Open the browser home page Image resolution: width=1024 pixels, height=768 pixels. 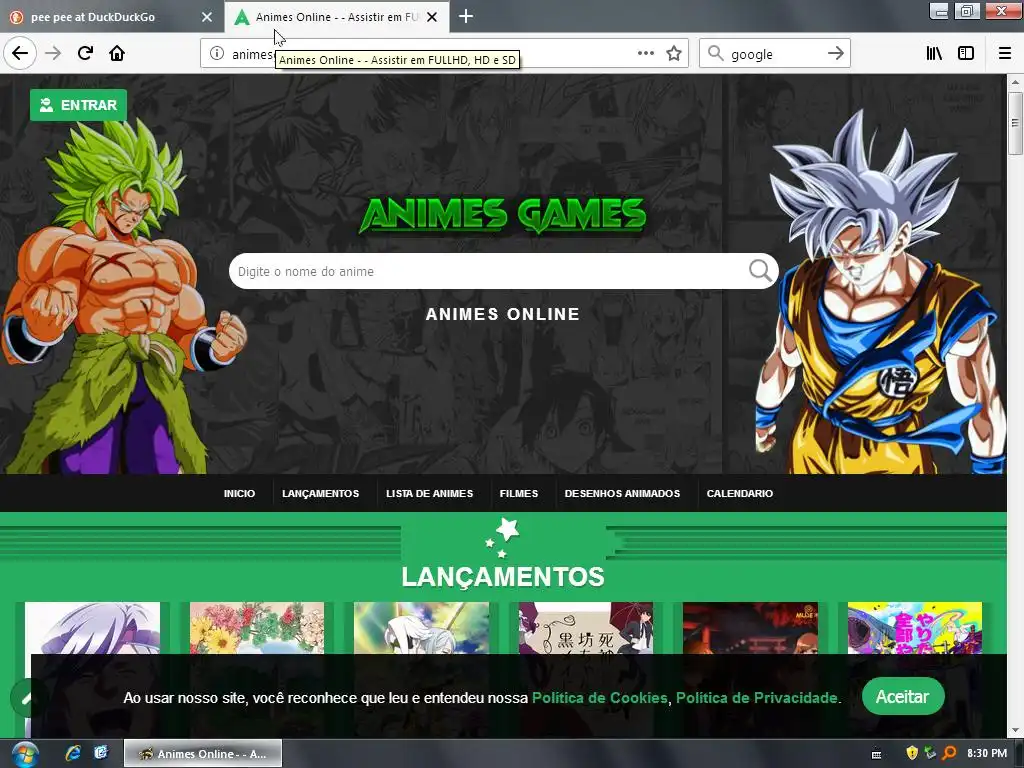(x=117, y=53)
